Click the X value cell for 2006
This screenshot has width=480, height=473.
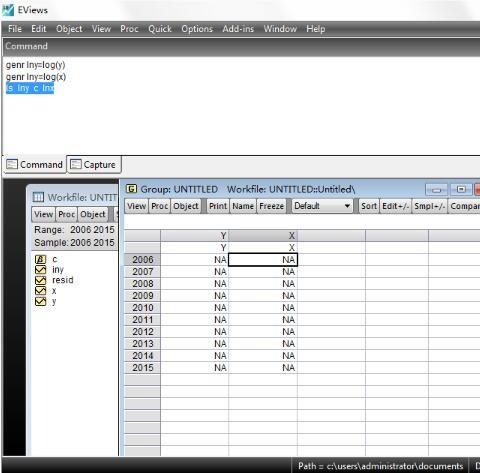pyautogui.click(x=263, y=260)
